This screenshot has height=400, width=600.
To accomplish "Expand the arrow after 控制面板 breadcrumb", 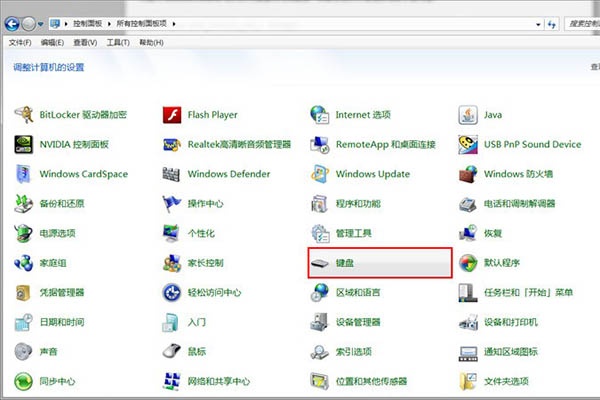I will (109, 24).
